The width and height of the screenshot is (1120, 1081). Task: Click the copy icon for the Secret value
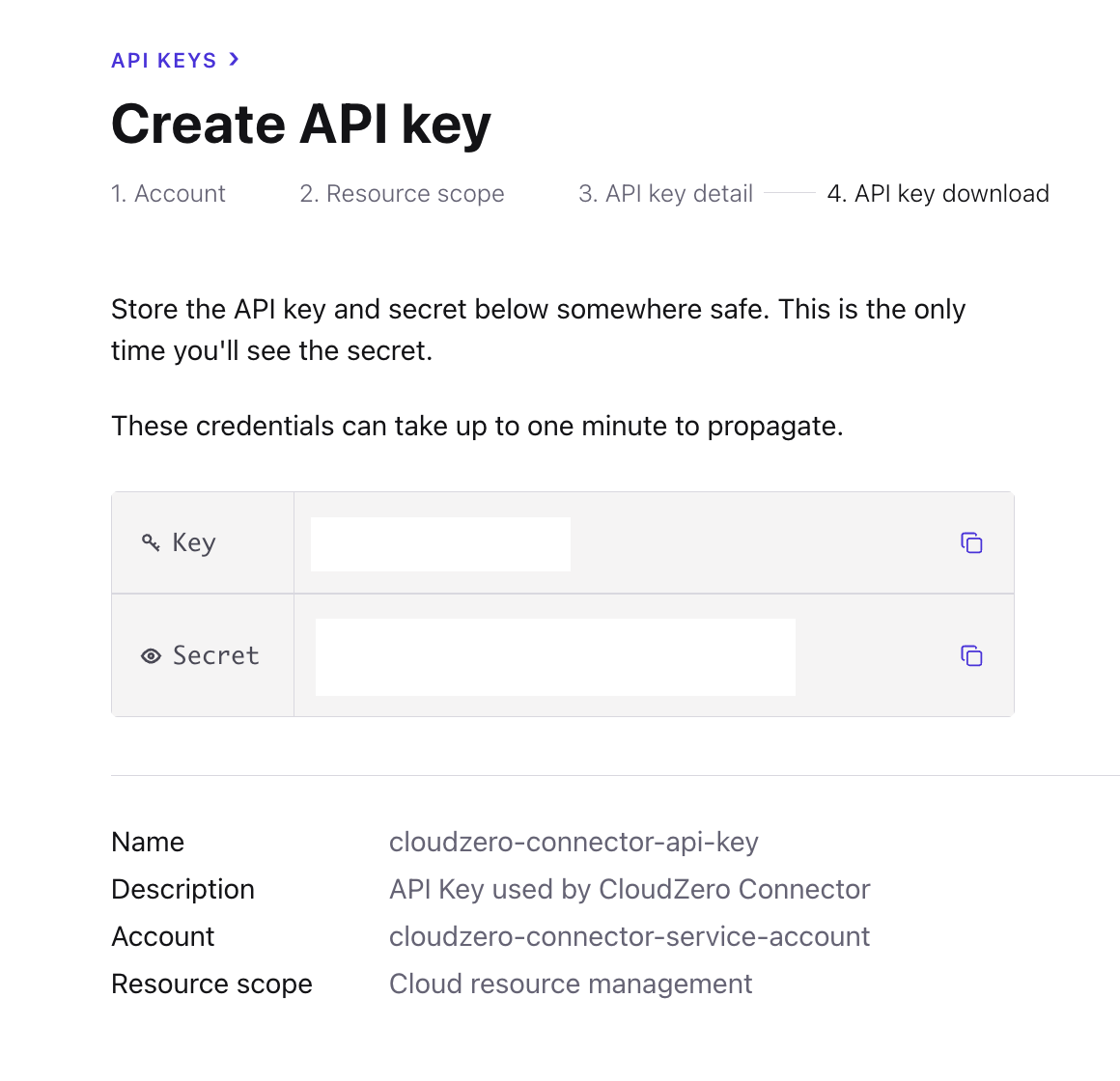(971, 655)
